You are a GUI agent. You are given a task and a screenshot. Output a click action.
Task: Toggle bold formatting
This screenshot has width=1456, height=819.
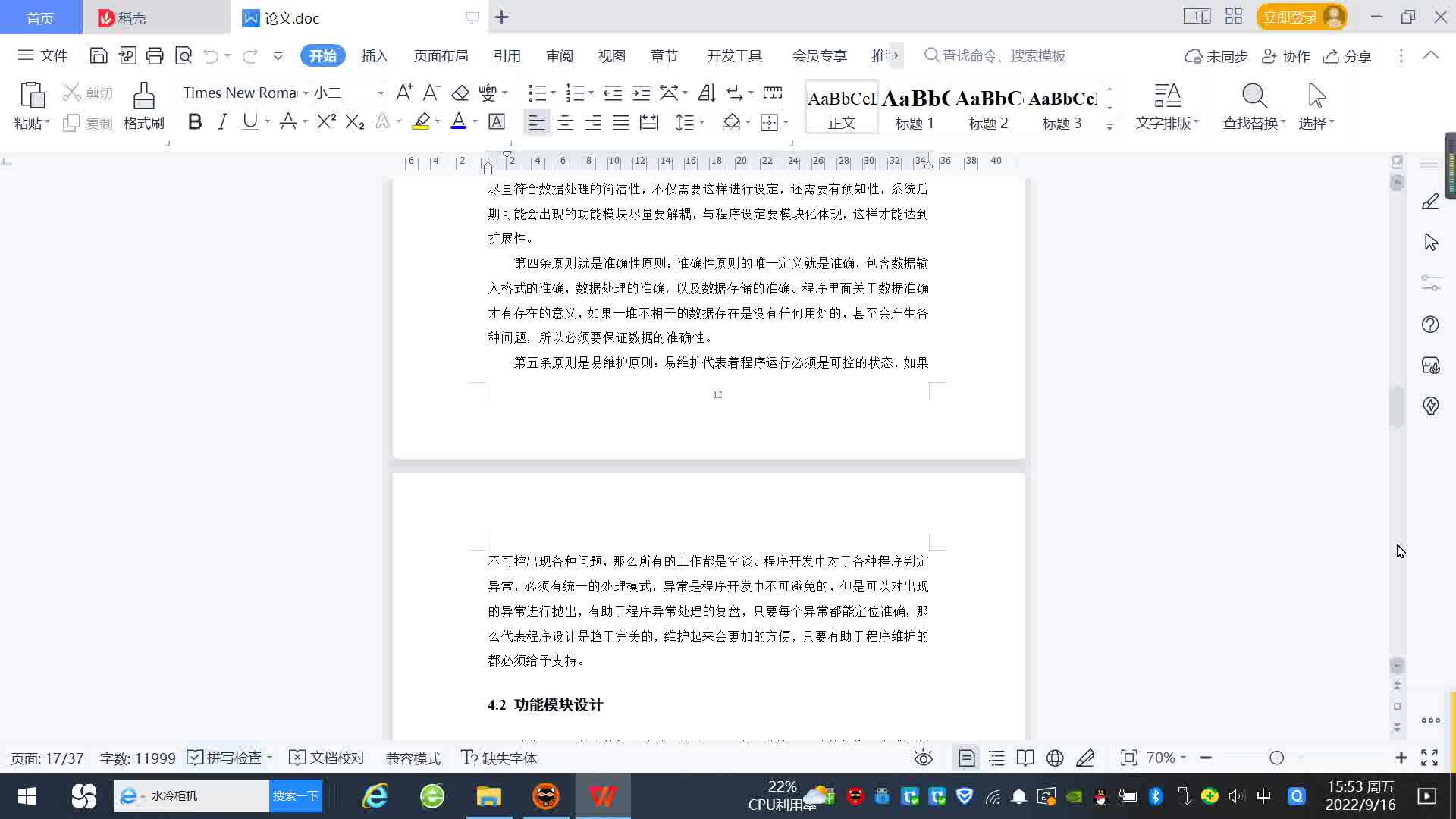pos(195,122)
